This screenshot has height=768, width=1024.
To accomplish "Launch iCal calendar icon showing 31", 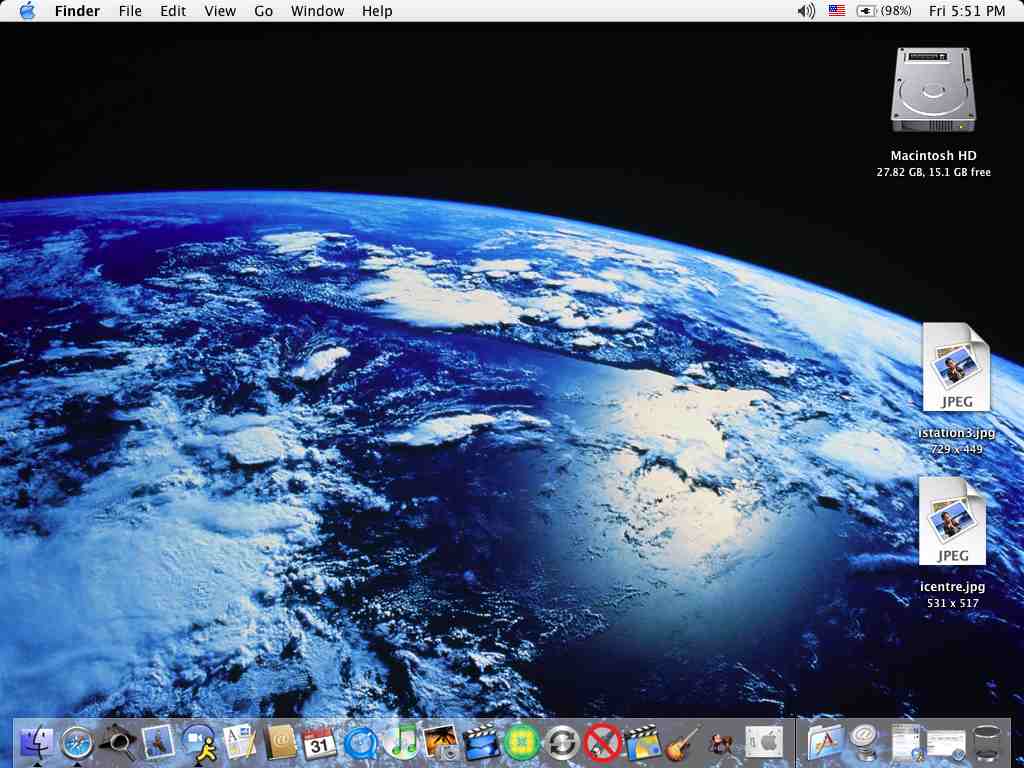I will point(320,743).
